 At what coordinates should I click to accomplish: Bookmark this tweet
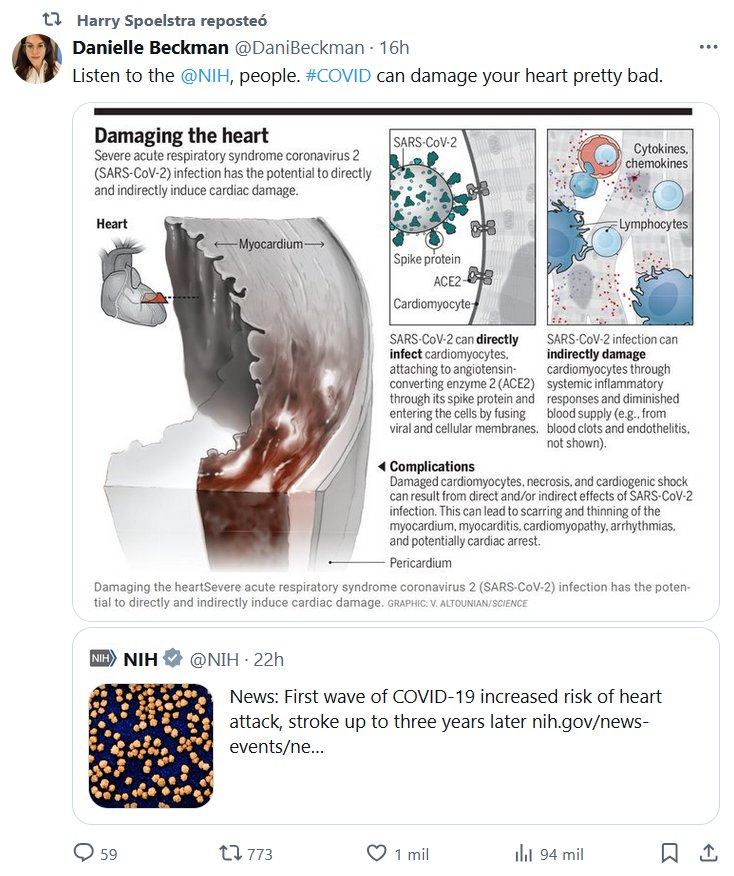[670, 853]
